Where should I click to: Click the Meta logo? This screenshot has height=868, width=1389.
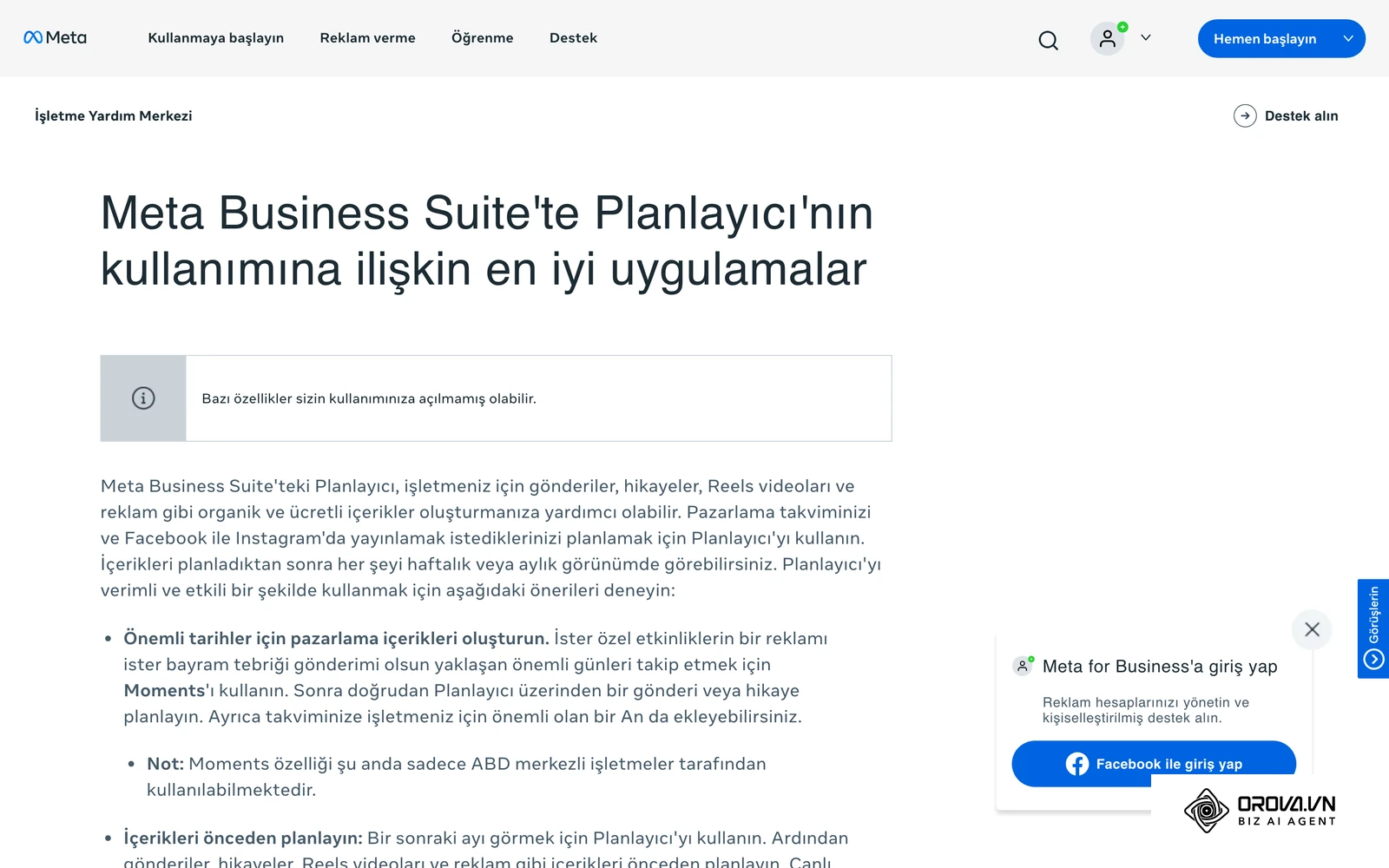55,37
